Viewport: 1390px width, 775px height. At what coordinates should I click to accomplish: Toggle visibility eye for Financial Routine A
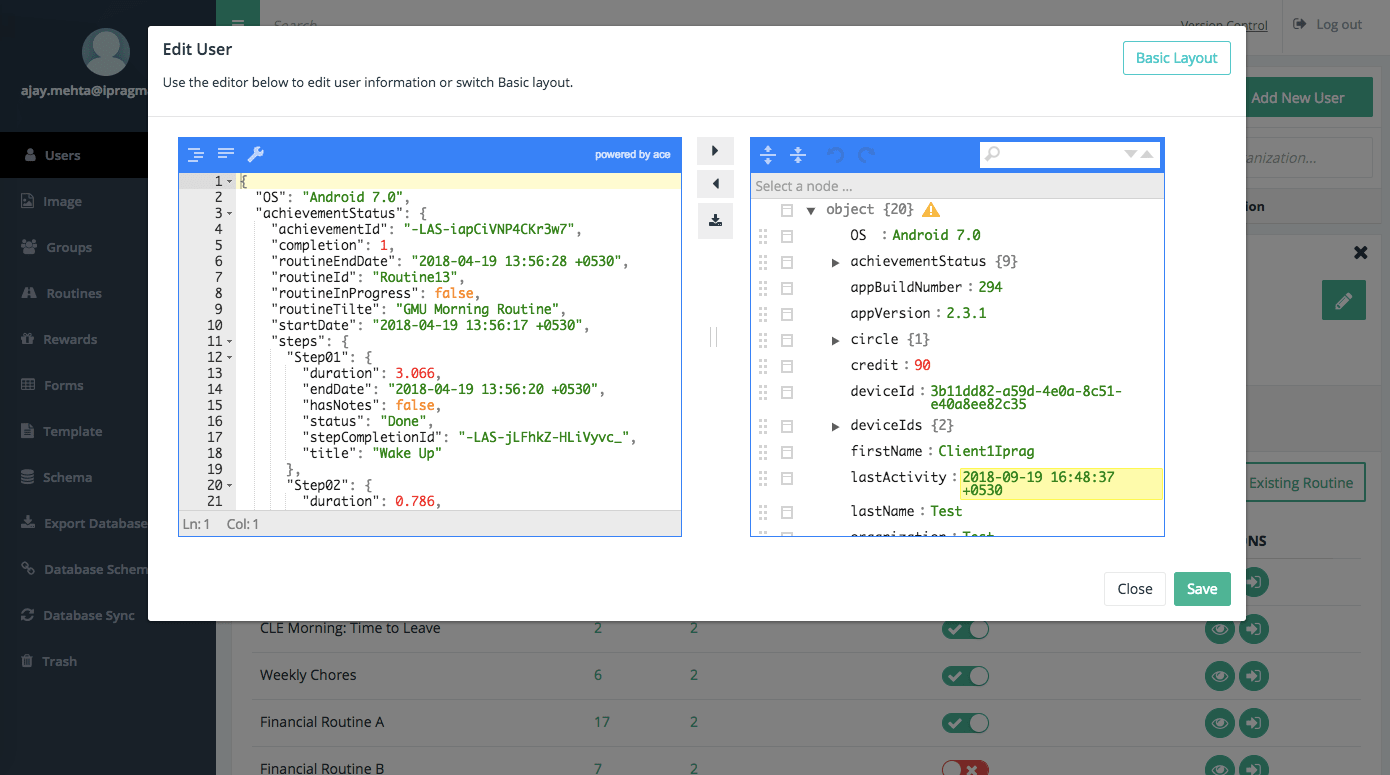(1220, 723)
